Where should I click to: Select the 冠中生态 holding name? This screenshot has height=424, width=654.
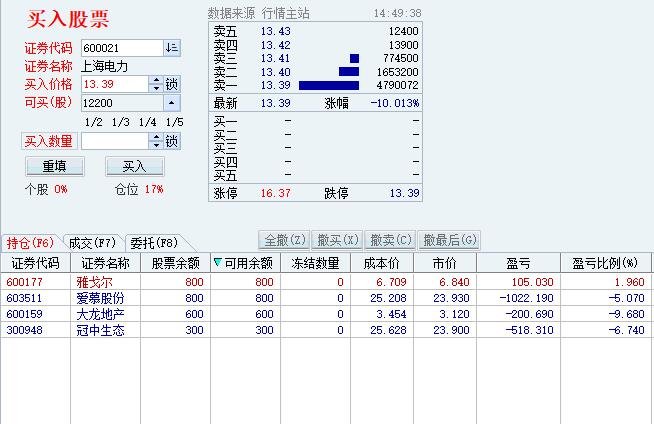coord(100,330)
